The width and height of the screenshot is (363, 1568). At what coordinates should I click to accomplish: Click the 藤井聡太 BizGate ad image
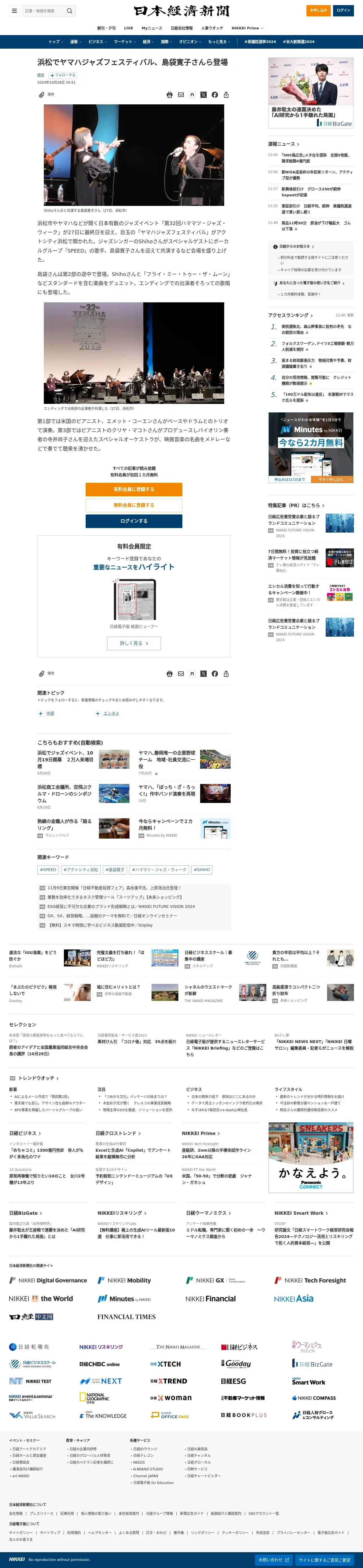click(x=311, y=93)
